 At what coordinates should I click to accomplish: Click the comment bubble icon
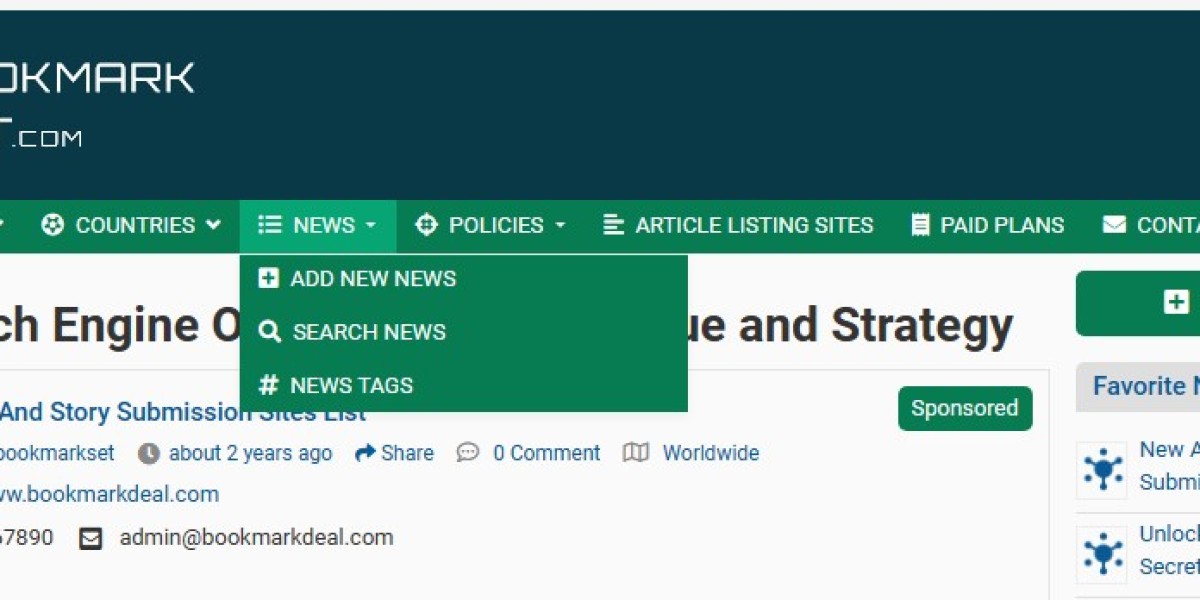468,453
